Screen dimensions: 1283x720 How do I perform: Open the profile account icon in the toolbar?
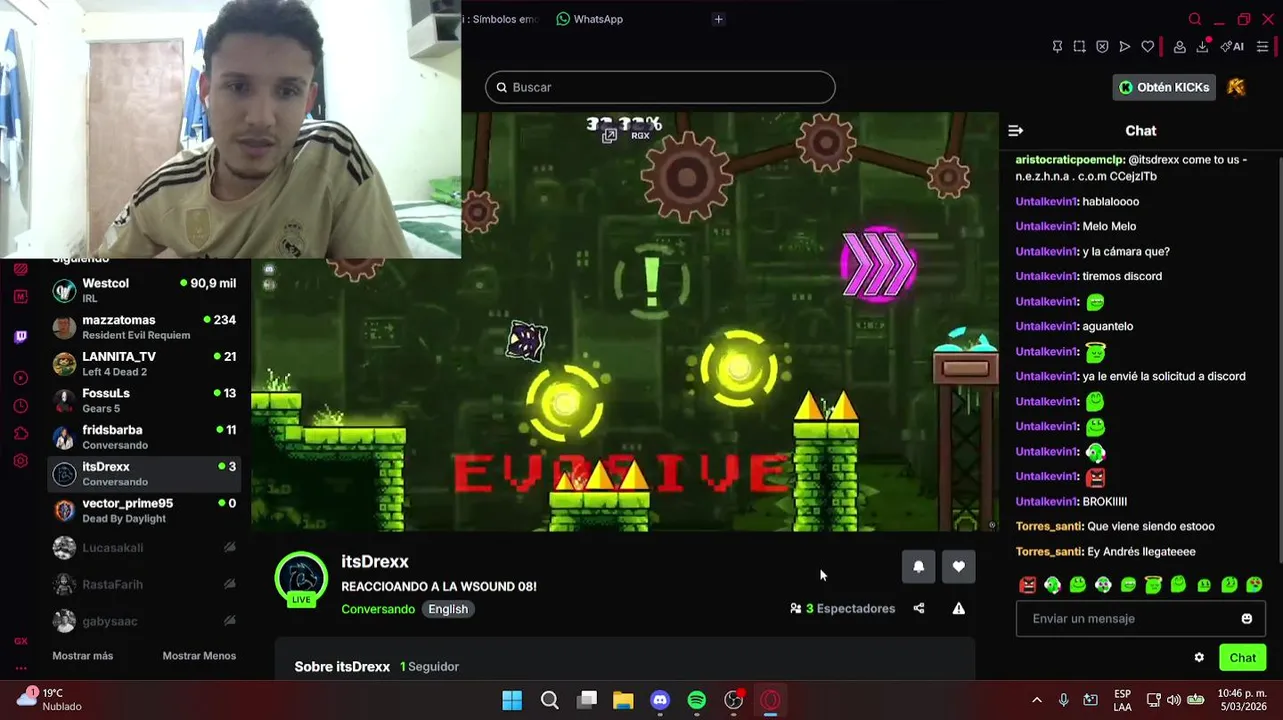tap(1180, 46)
